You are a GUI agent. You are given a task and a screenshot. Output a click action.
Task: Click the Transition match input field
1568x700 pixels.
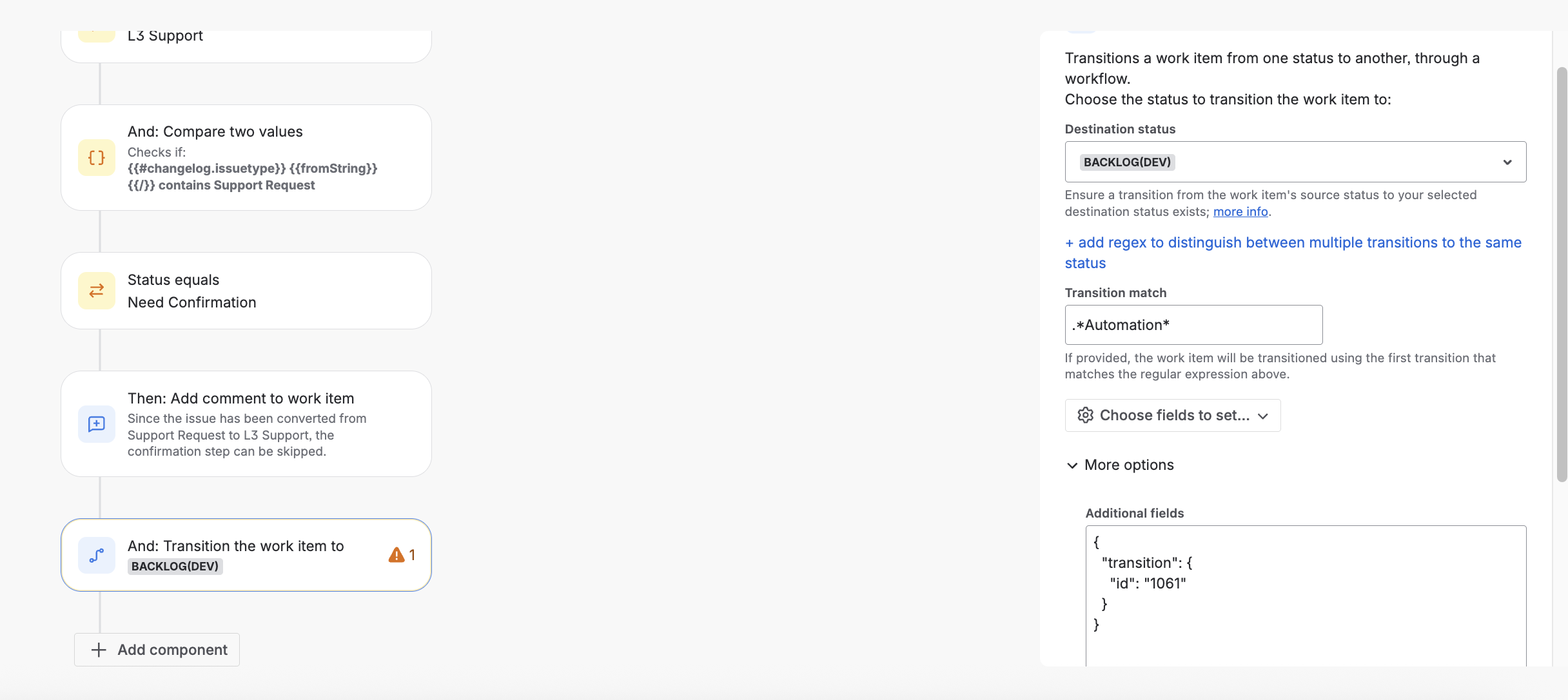[1193, 325]
